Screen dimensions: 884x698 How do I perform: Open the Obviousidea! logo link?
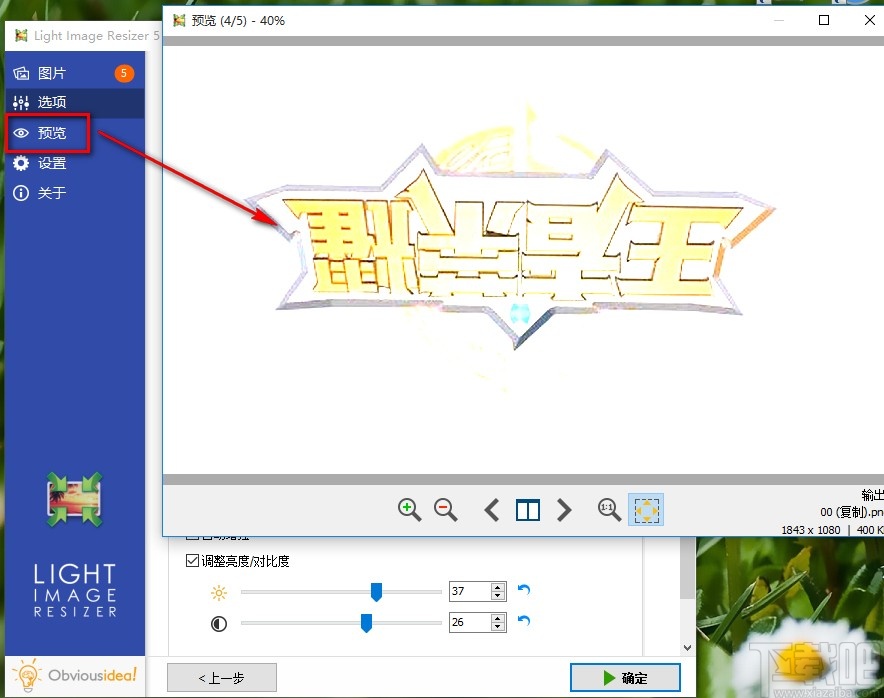(75, 675)
